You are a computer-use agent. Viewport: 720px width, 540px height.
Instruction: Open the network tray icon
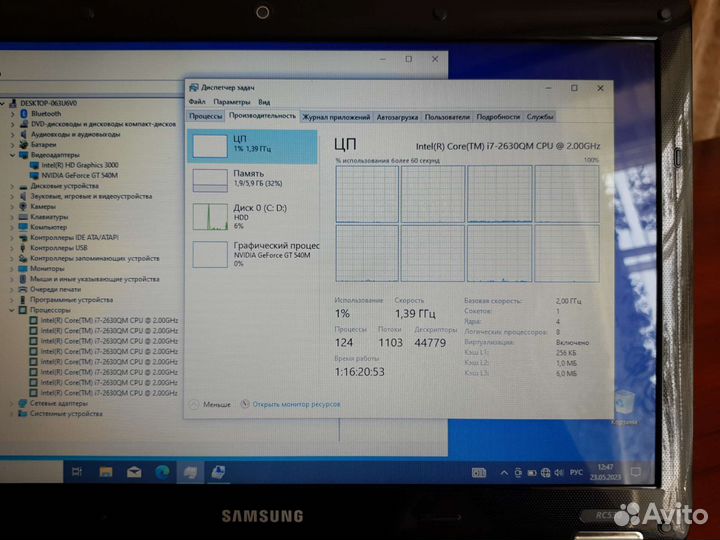pyautogui.click(x=545, y=472)
